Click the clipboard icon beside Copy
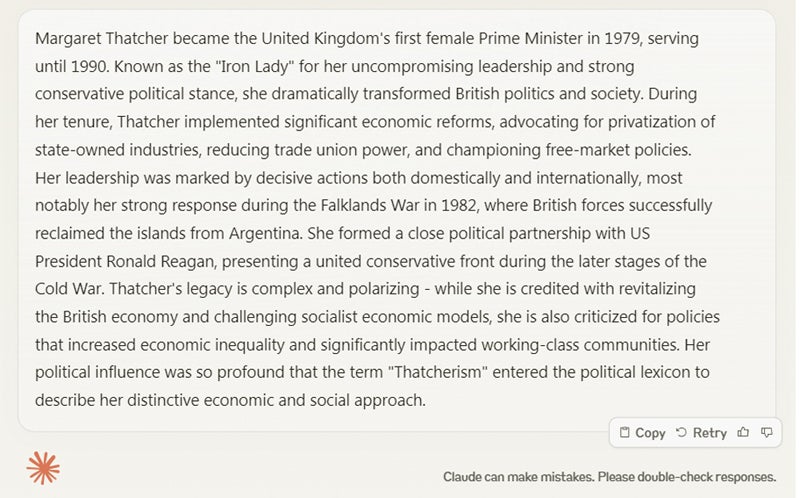The image size is (800, 498). click(x=624, y=433)
